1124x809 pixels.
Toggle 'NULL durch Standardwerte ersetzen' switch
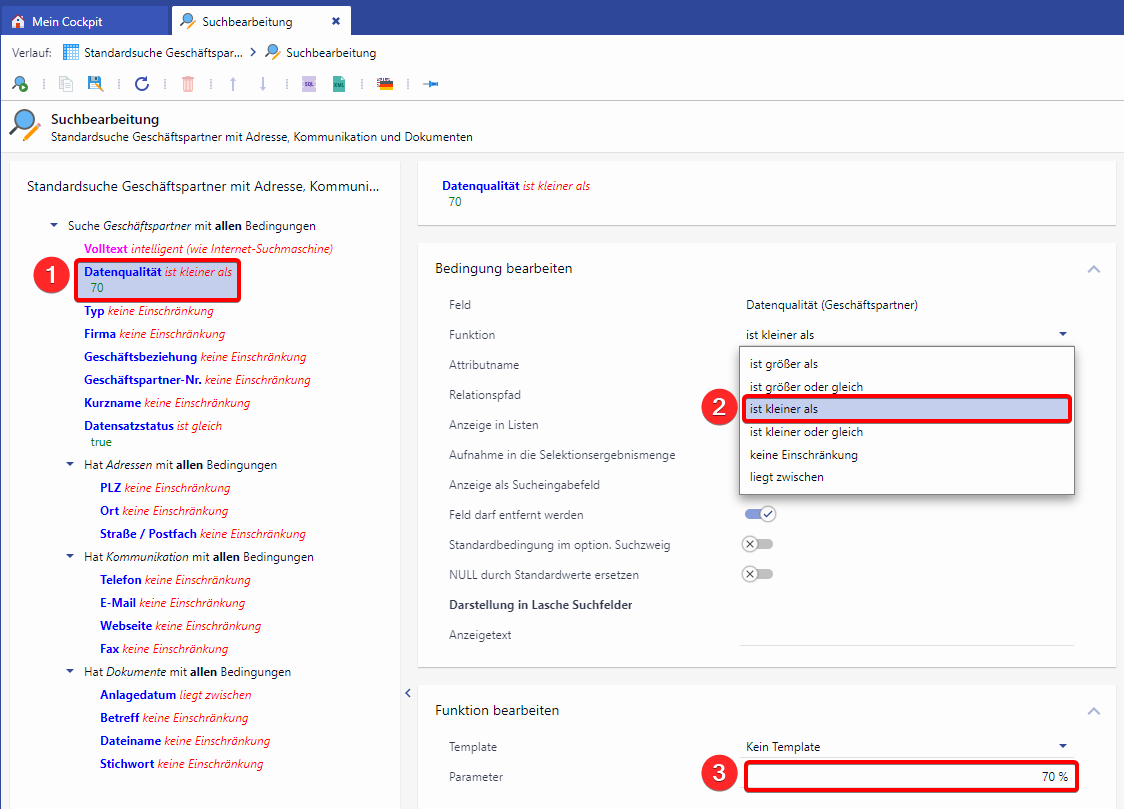coord(757,574)
